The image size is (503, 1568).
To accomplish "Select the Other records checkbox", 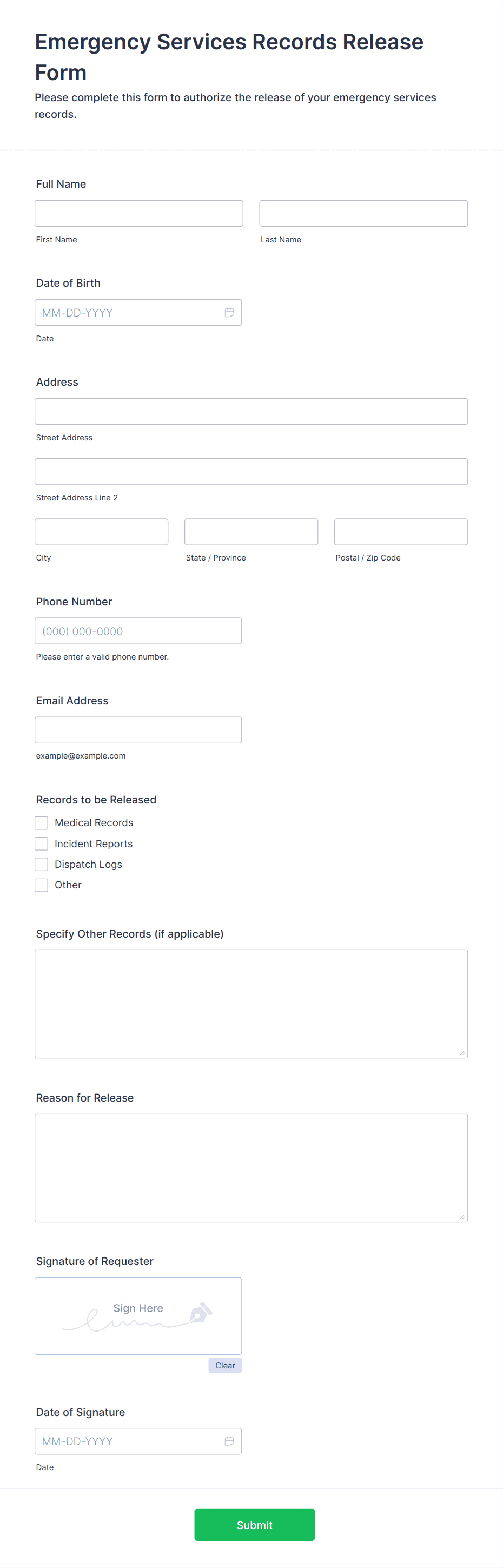I will [x=41, y=885].
